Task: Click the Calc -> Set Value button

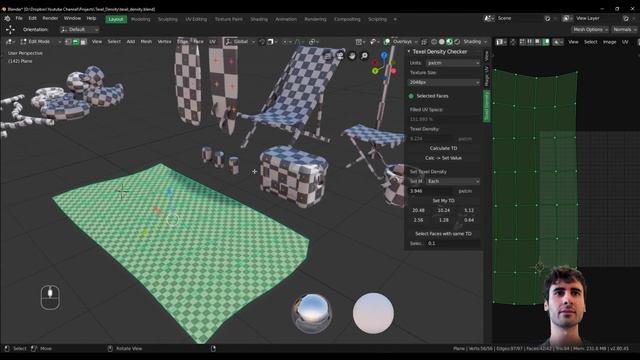Action: point(443,158)
